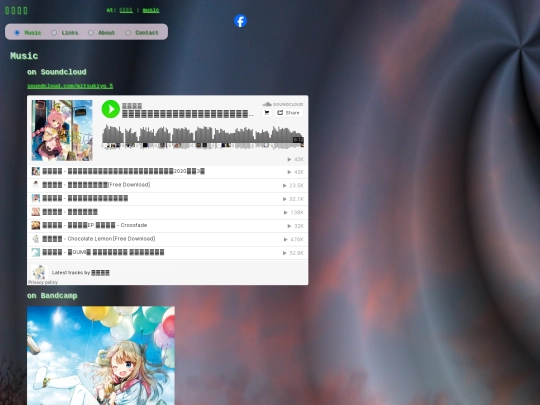Play the SoundCloud track with green button
Viewport: 540px width, 405px height.
(x=111, y=109)
